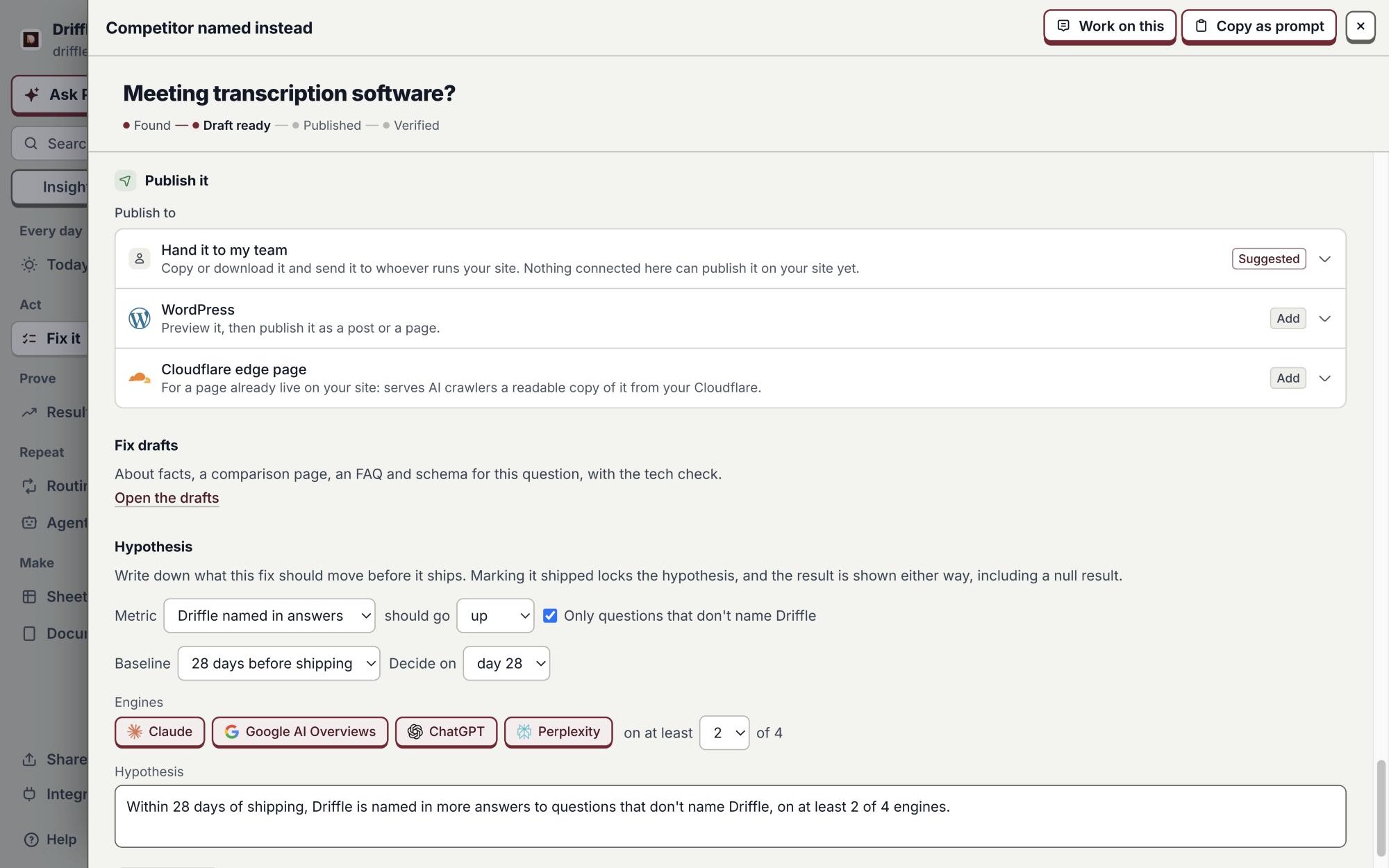Click the Help question-mark icon
Image resolution: width=1389 pixels, height=868 pixels.
(x=31, y=840)
